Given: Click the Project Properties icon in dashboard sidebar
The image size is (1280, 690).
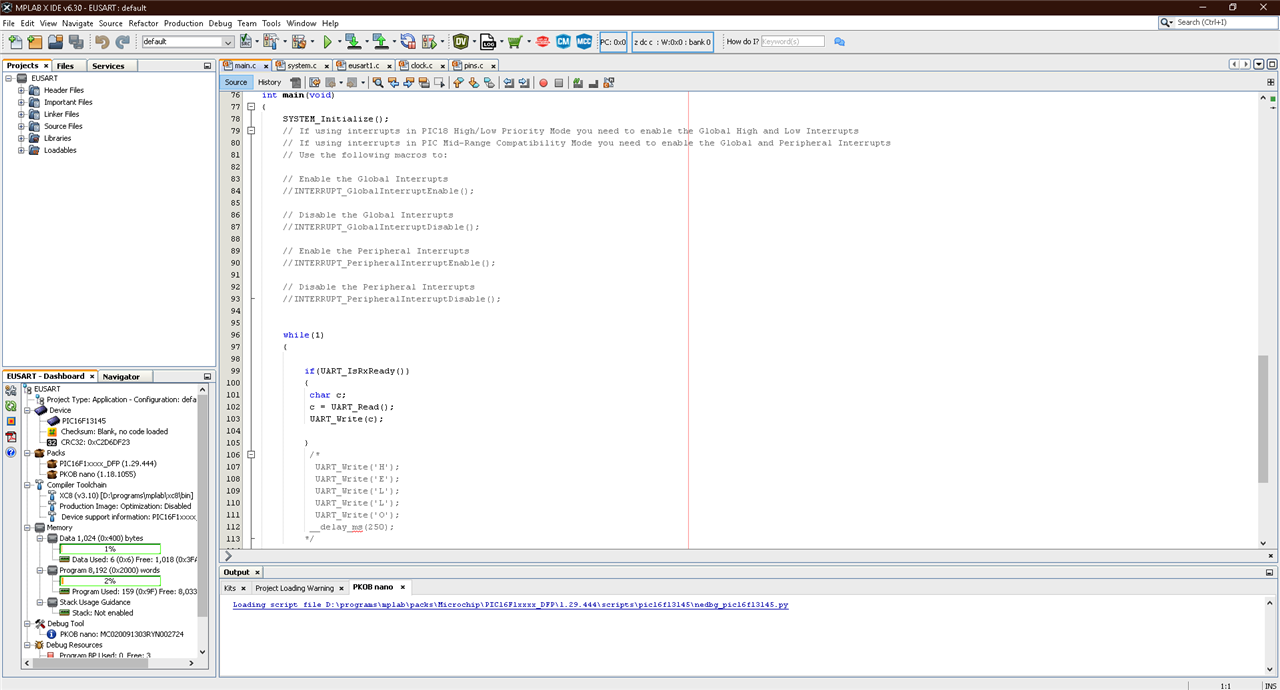Looking at the screenshot, I should 11,391.
